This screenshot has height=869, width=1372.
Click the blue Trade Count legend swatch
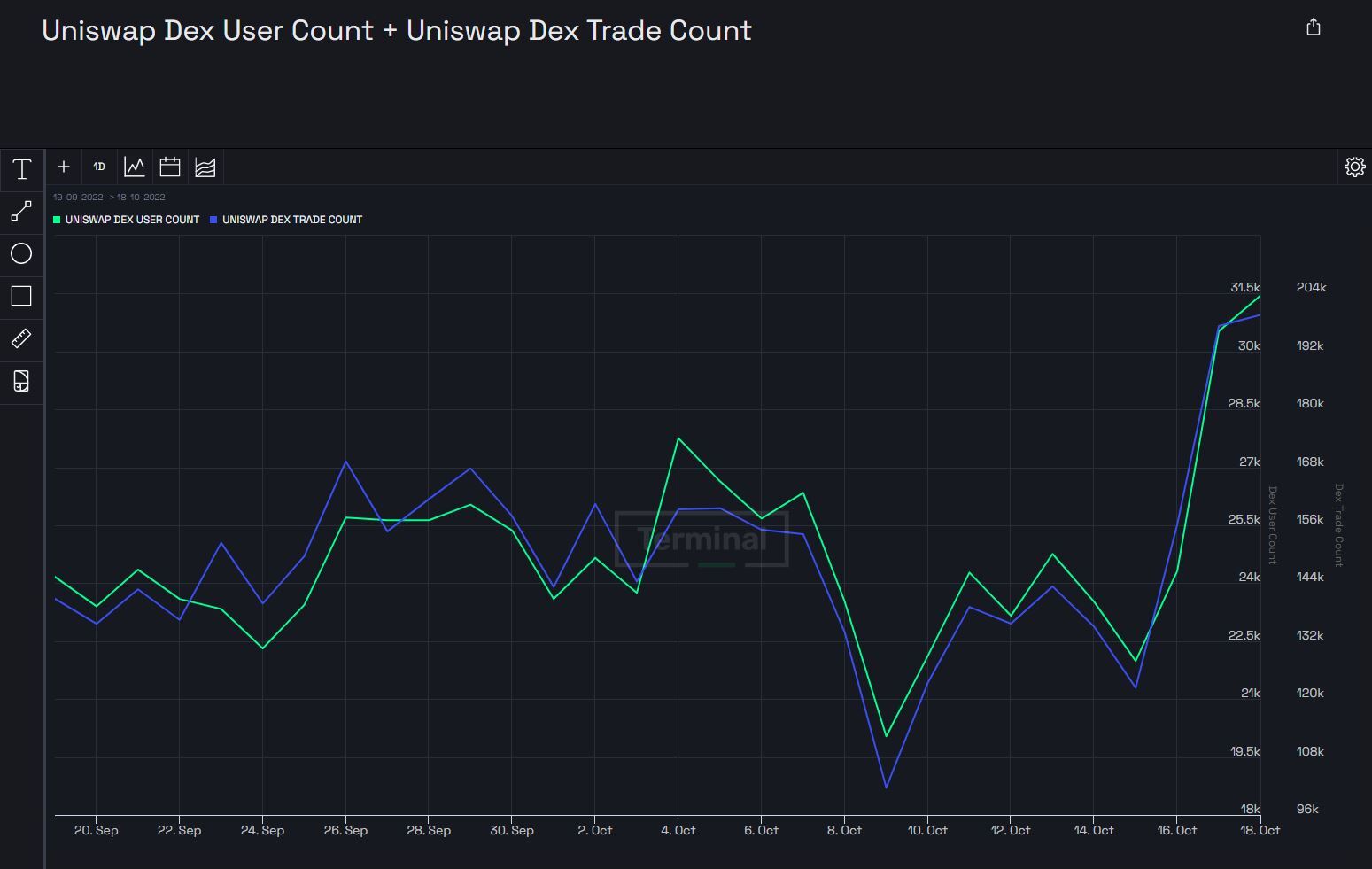point(213,220)
